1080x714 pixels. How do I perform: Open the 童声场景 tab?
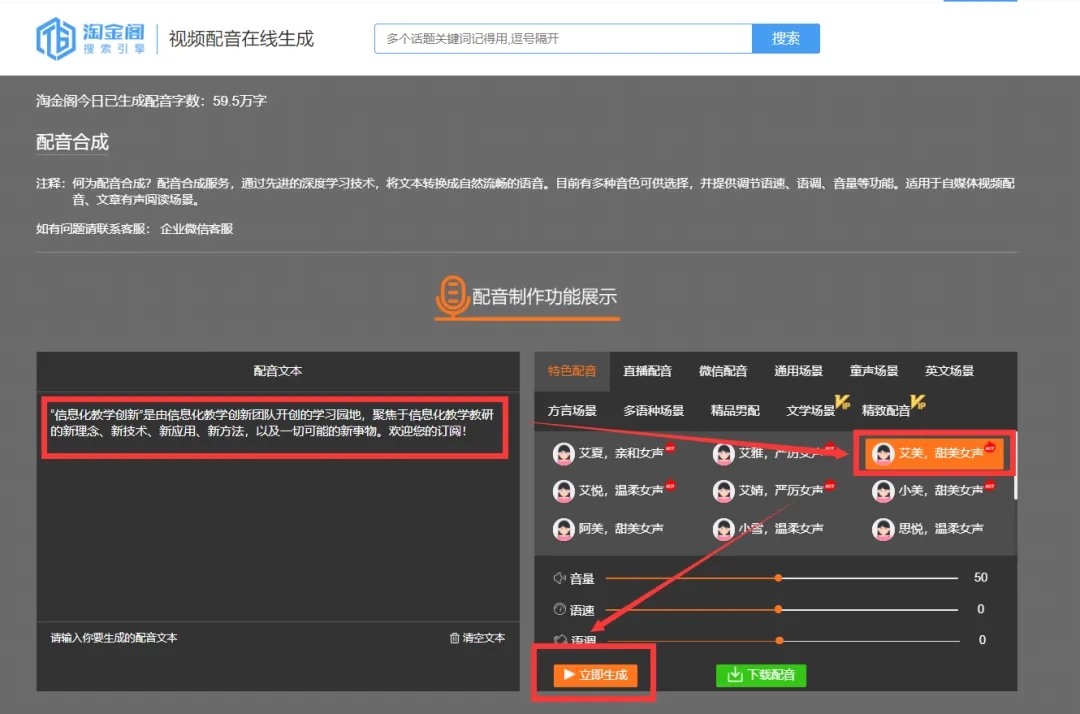pyautogui.click(x=873, y=371)
